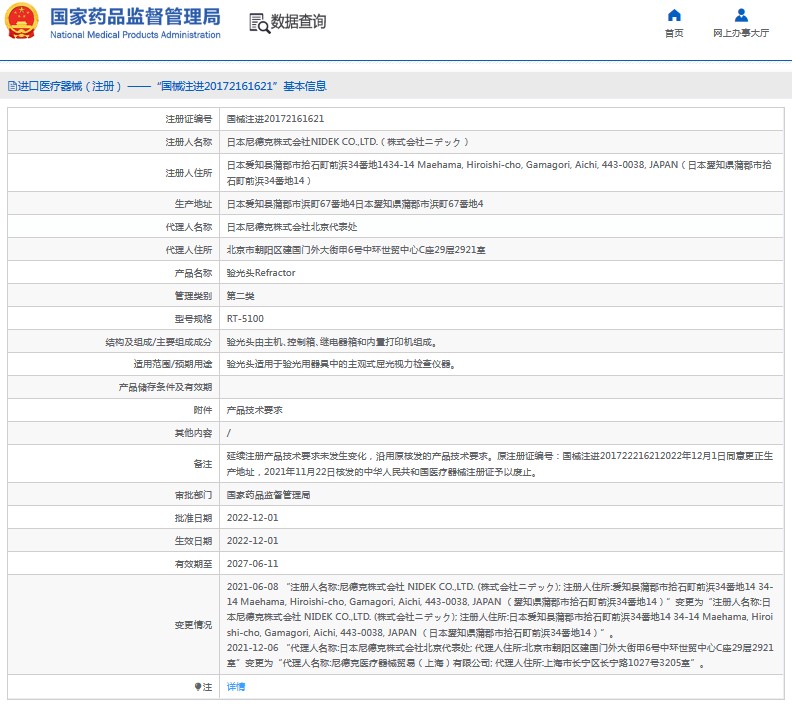The width and height of the screenshot is (792, 707).
Task: Click the home house icon
Action: coord(674,15)
